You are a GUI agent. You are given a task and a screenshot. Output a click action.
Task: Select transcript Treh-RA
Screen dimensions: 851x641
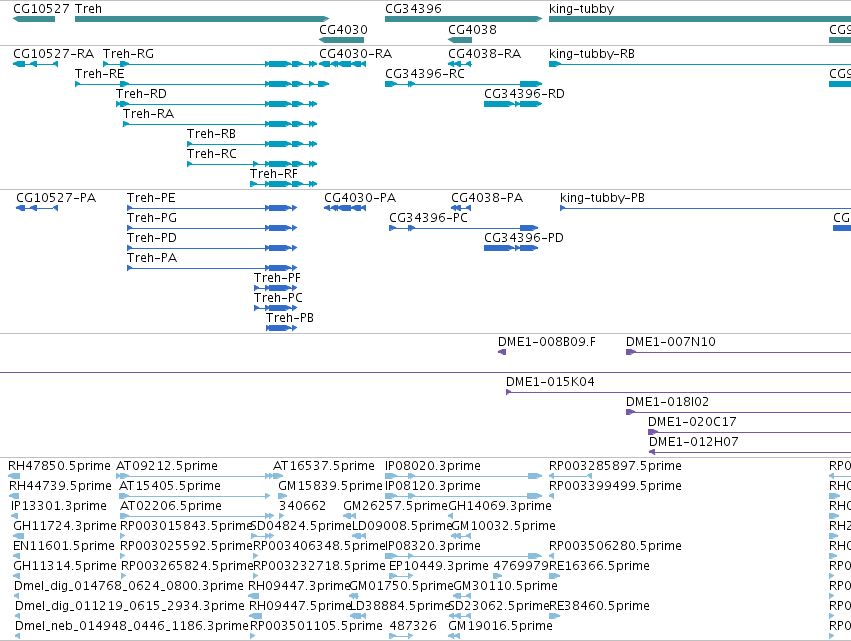coord(220,124)
